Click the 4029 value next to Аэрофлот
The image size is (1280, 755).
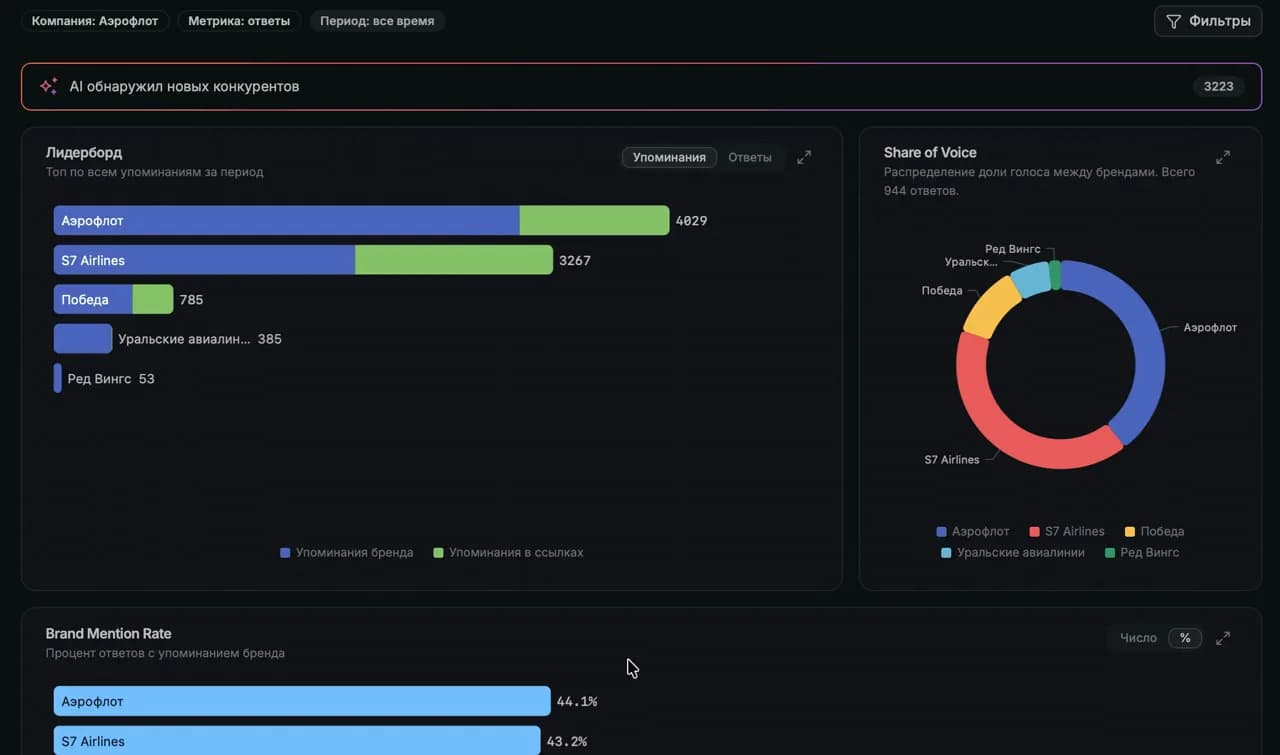point(691,221)
